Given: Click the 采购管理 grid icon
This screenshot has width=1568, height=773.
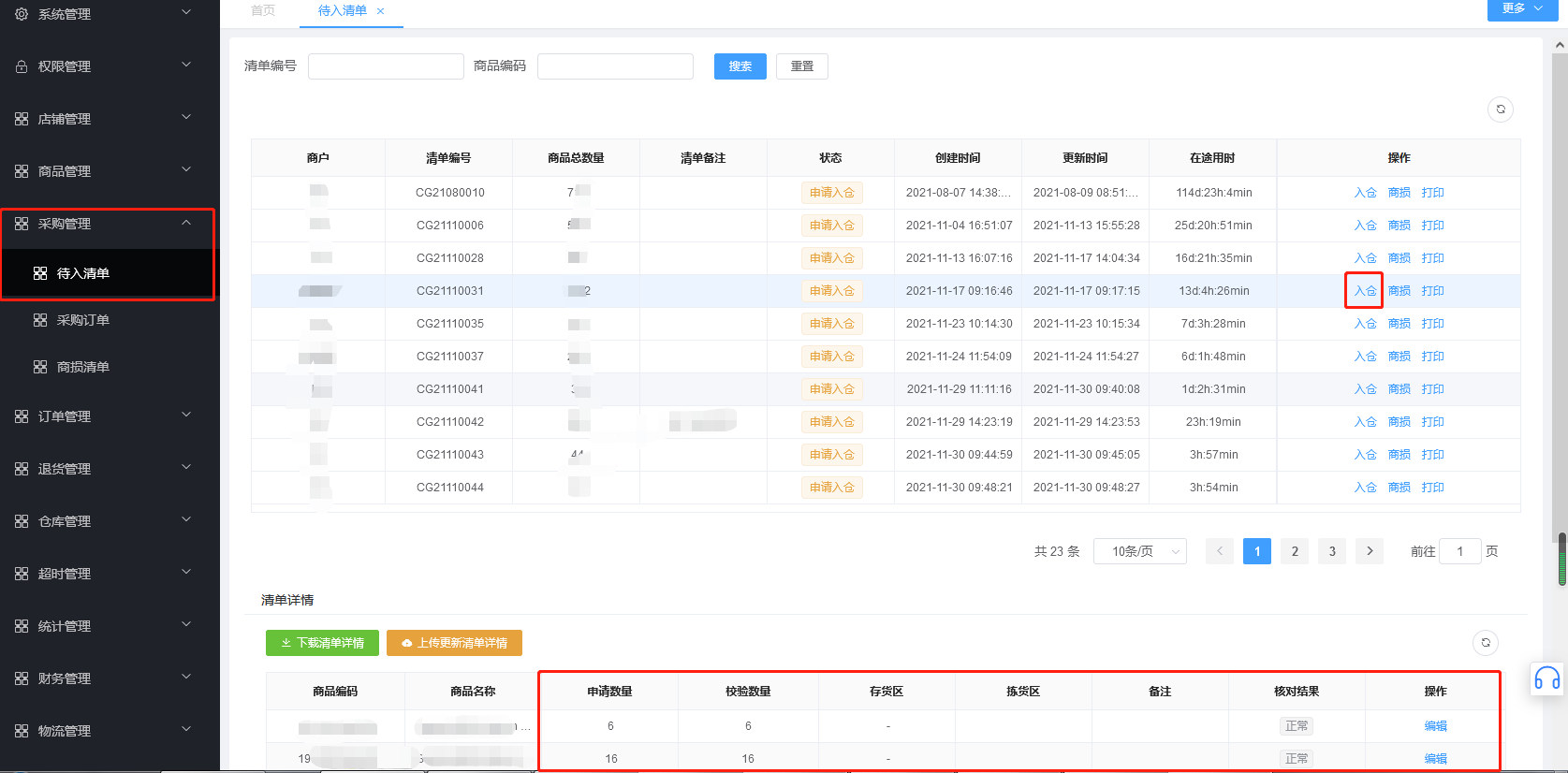Looking at the screenshot, I should (22, 224).
